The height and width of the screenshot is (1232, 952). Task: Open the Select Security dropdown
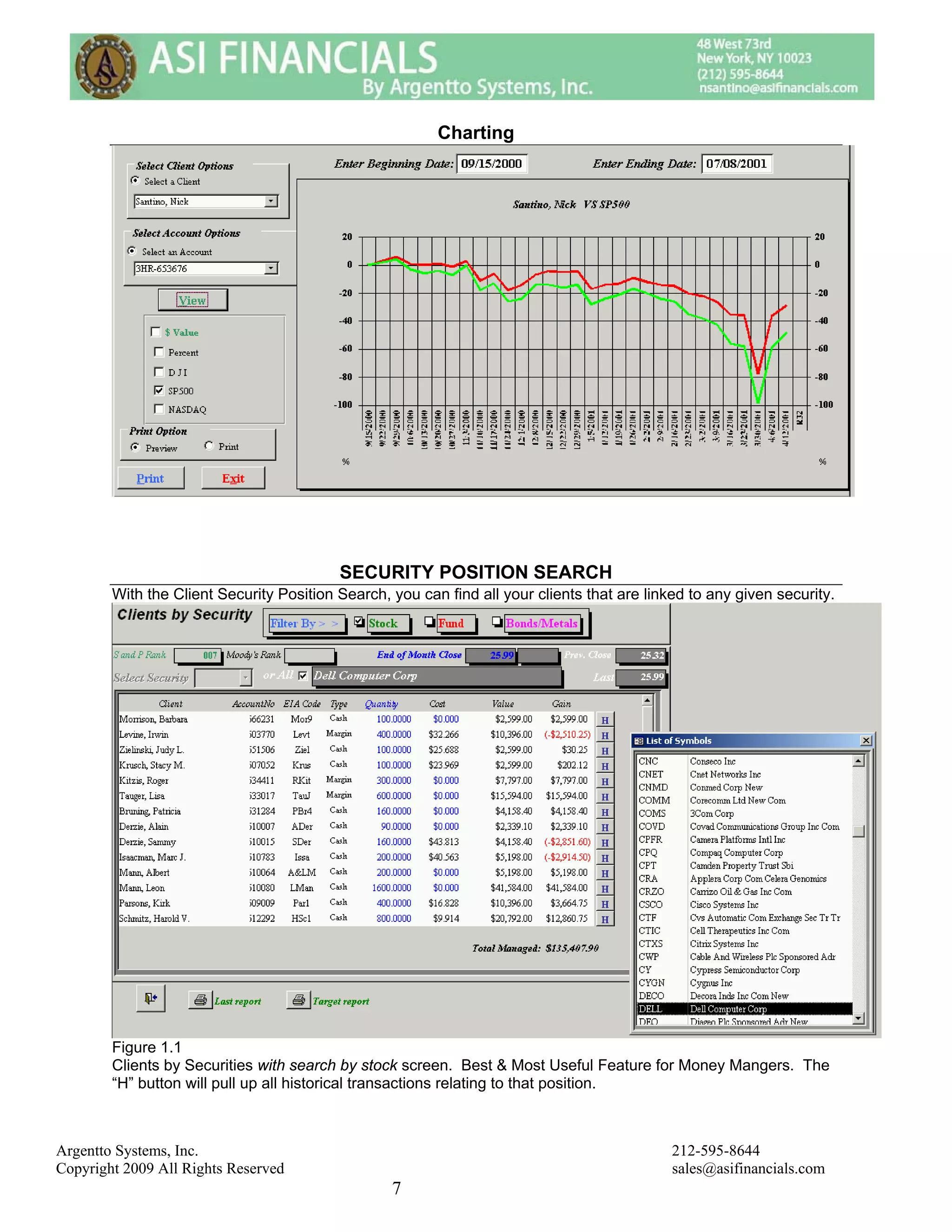pyautogui.click(x=245, y=677)
